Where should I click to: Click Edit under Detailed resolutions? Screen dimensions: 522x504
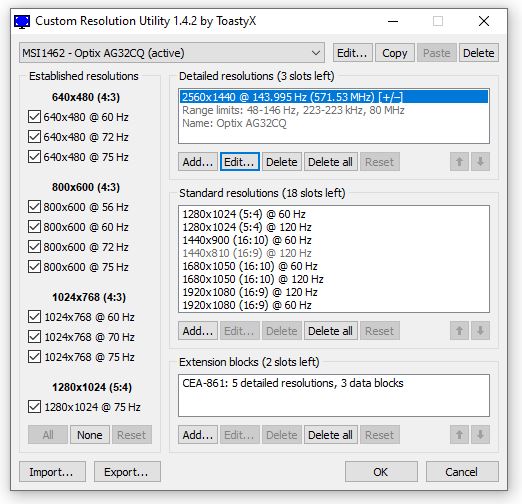[239, 162]
